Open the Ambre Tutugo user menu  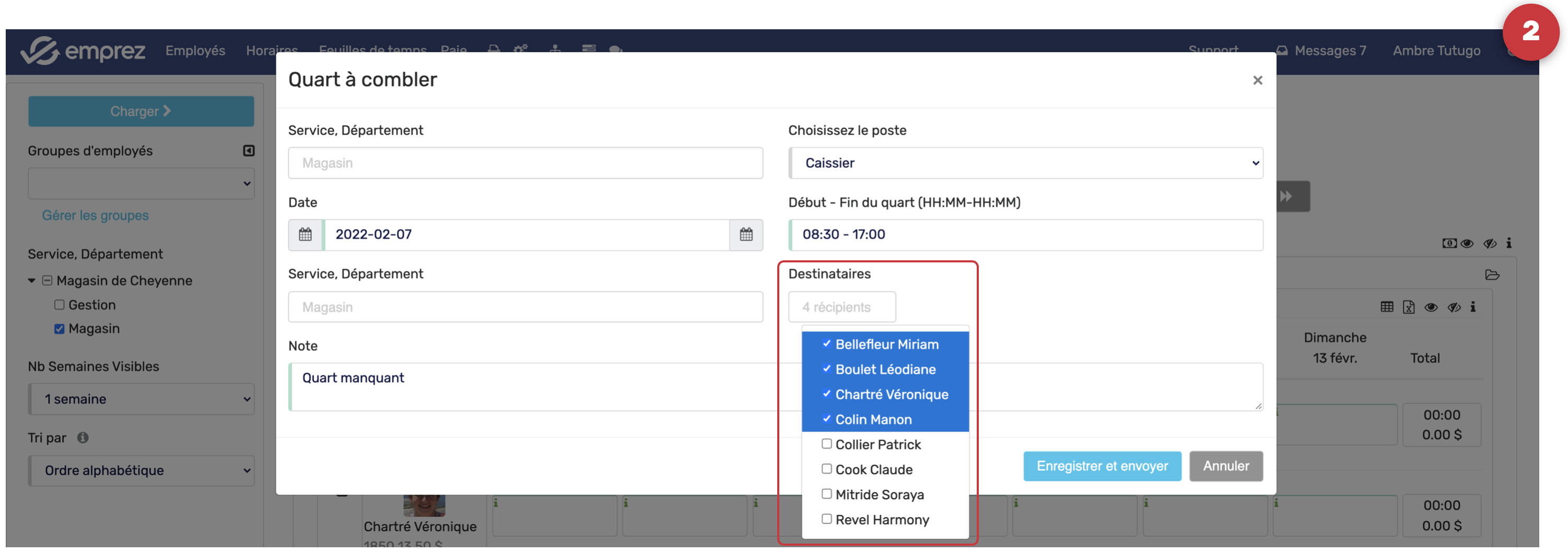click(1436, 51)
